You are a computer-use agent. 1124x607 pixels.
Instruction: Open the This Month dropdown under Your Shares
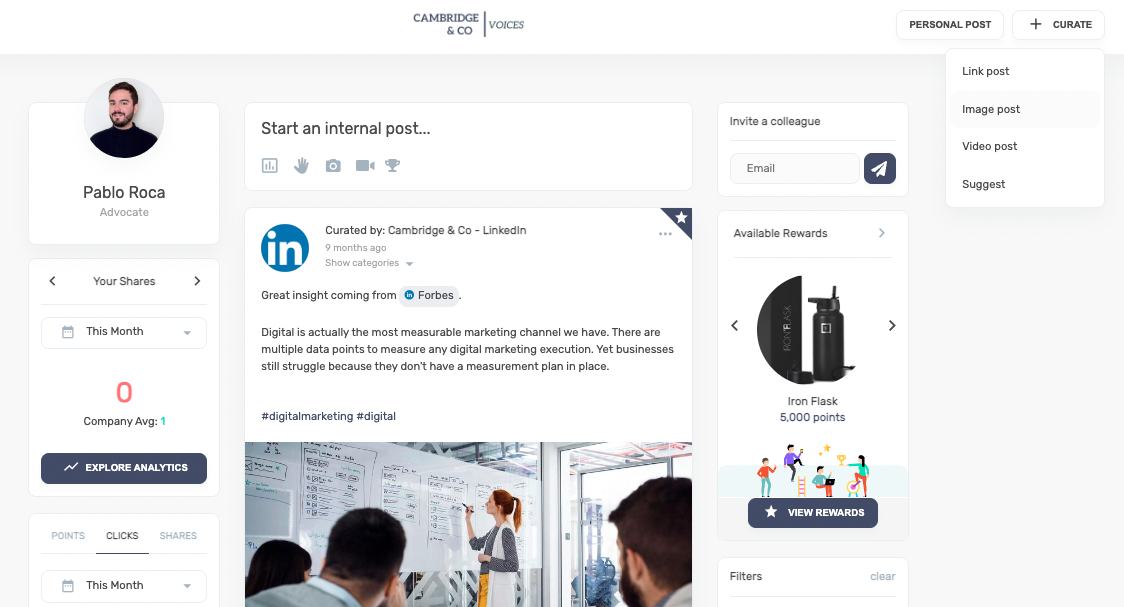(x=124, y=333)
